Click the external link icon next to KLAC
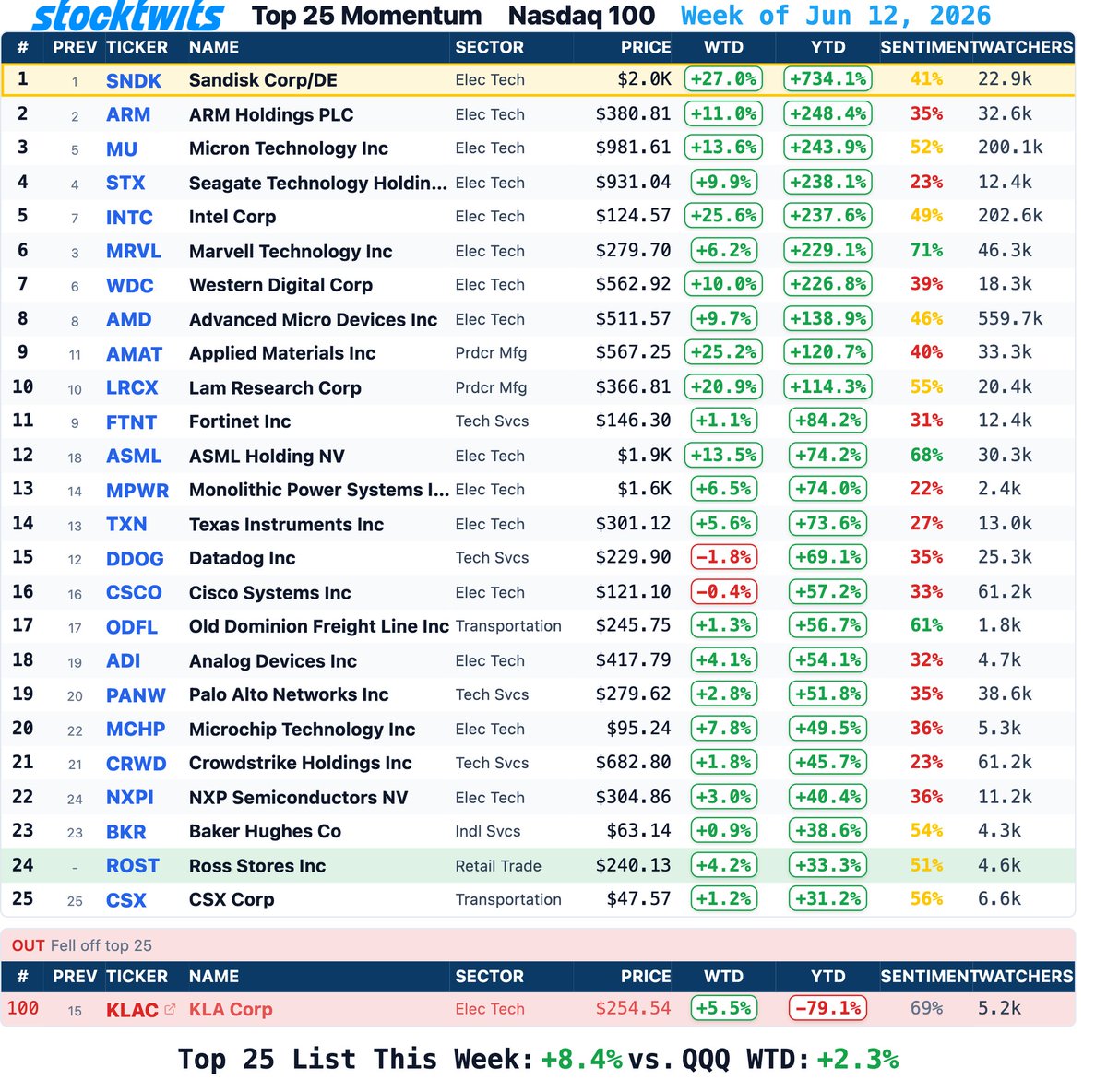This screenshot has width=1107, height=1092. click(170, 1010)
